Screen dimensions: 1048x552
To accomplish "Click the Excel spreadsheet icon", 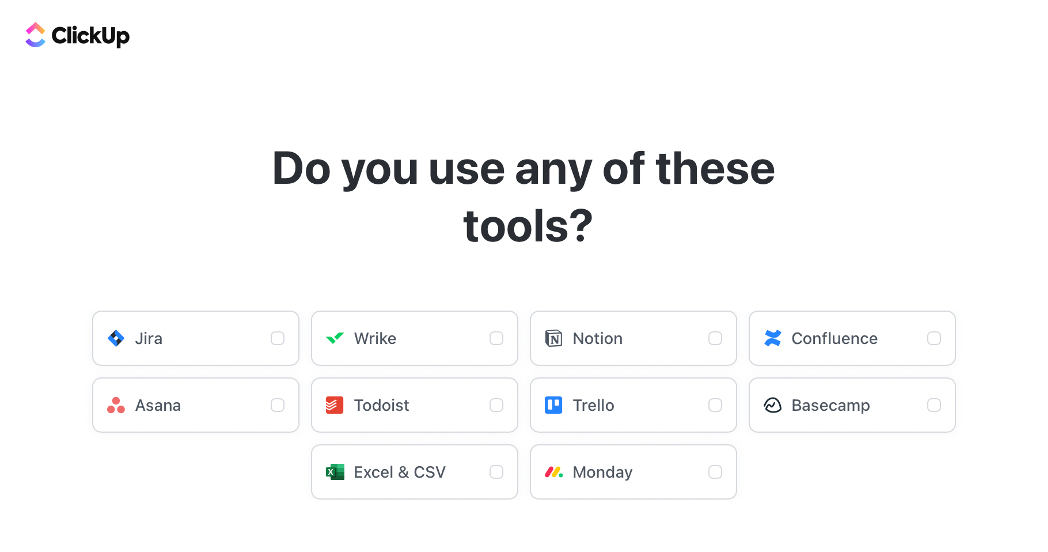I will point(335,472).
